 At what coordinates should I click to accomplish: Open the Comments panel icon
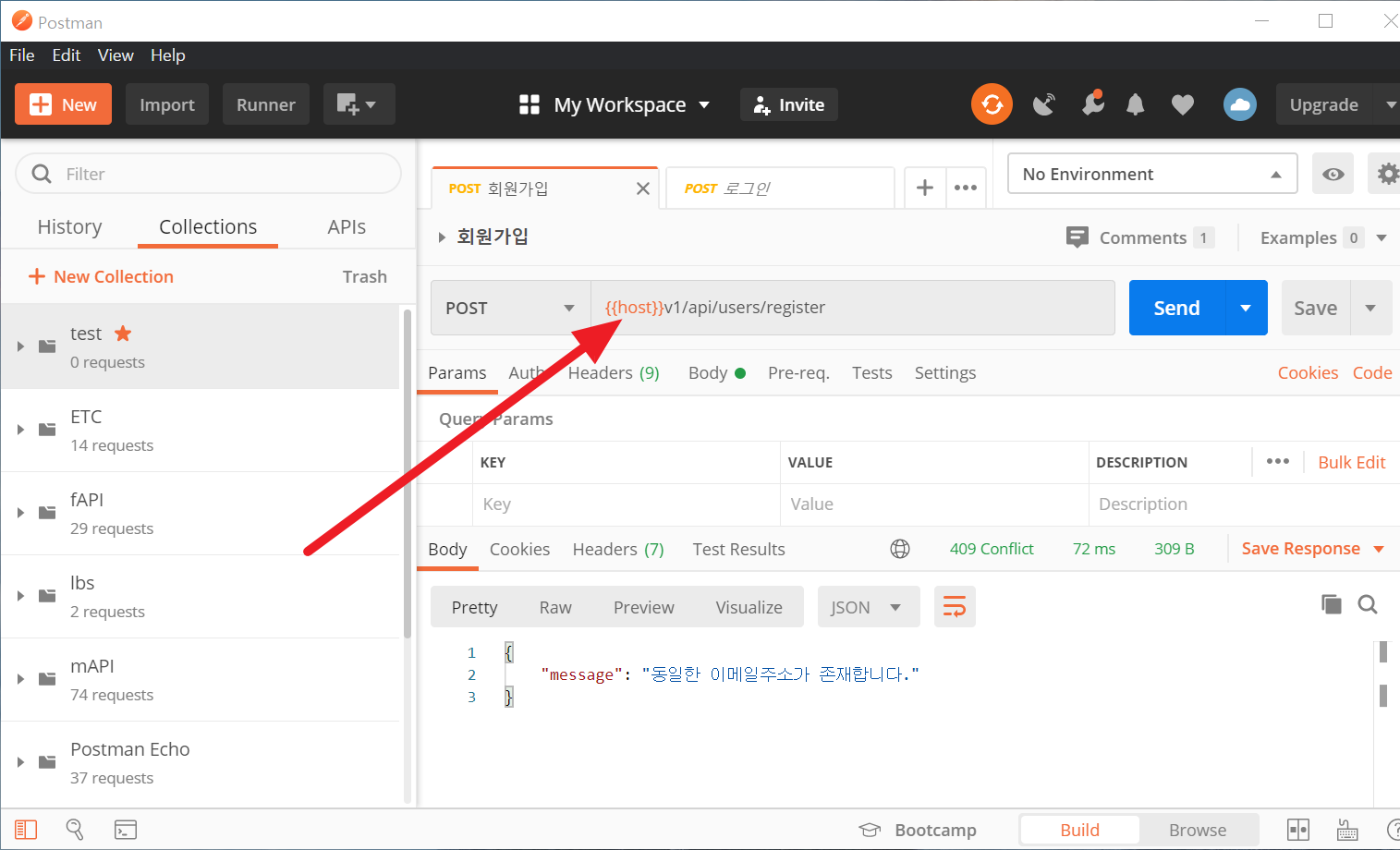pos(1077,237)
